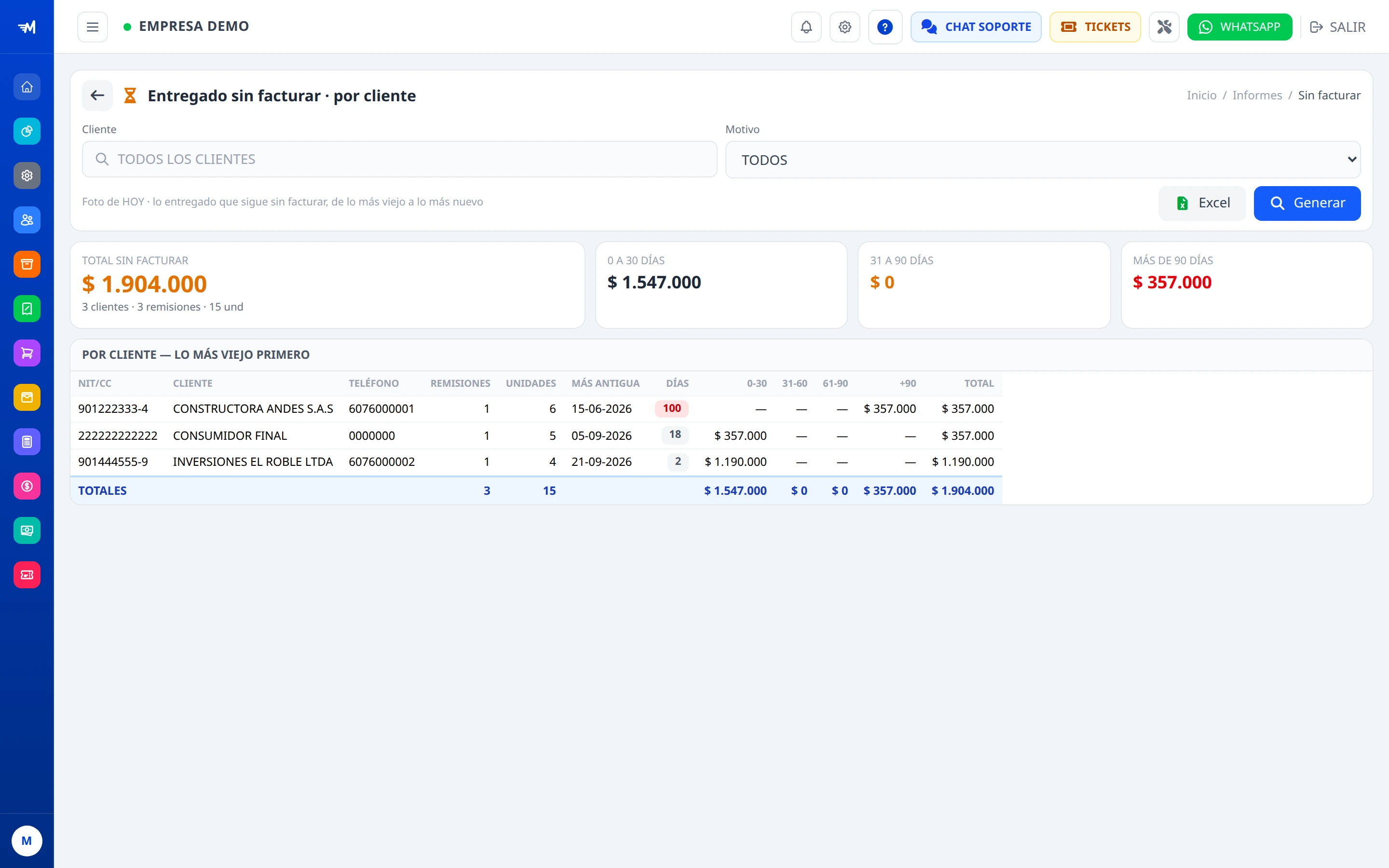
Task: Click the Cliente search field
Action: pos(399,159)
